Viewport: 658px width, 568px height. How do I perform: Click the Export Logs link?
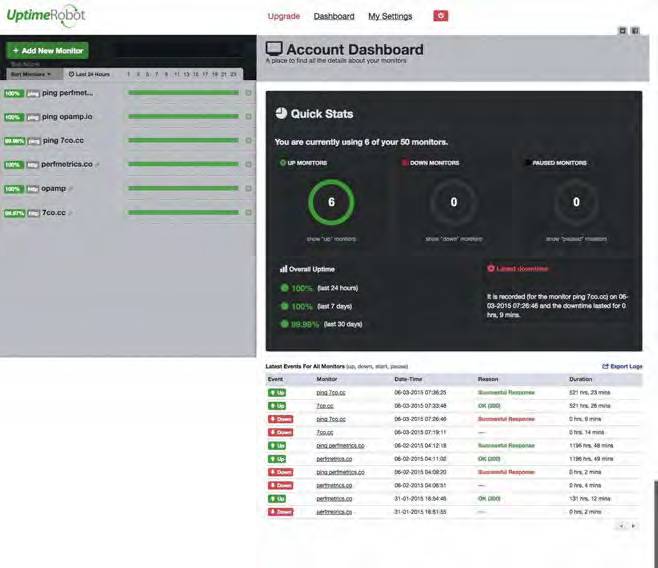(622, 366)
